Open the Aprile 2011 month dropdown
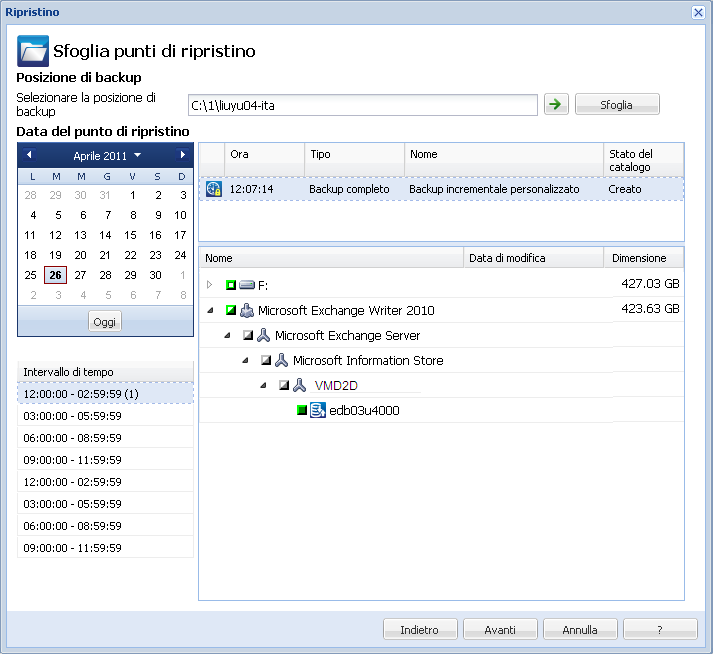The height and width of the screenshot is (654, 713). [137, 156]
